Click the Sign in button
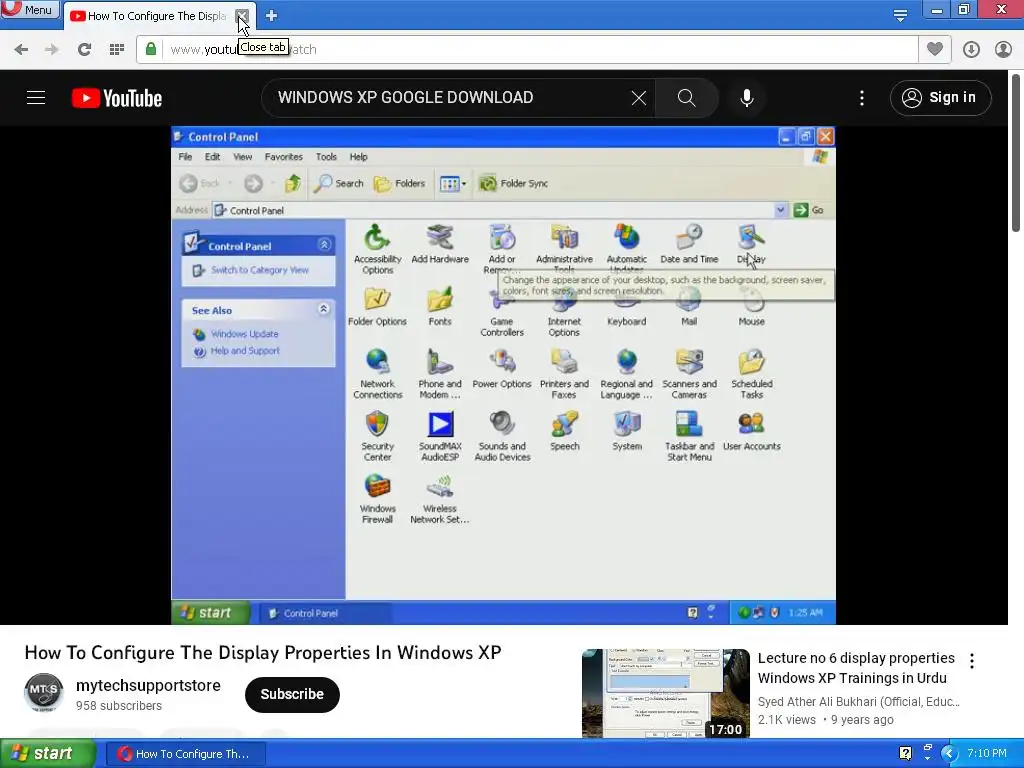Screen dimensions: 1024x768 point(940,98)
